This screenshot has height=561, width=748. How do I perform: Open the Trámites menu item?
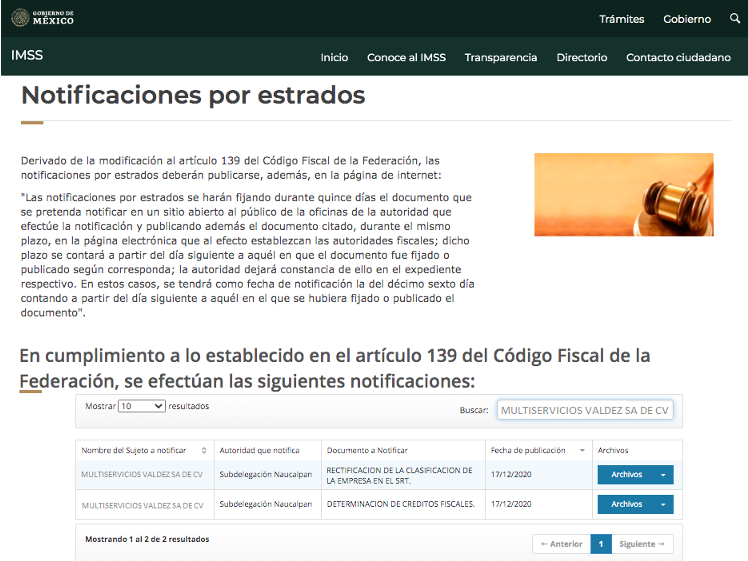(x=622, y=19)
